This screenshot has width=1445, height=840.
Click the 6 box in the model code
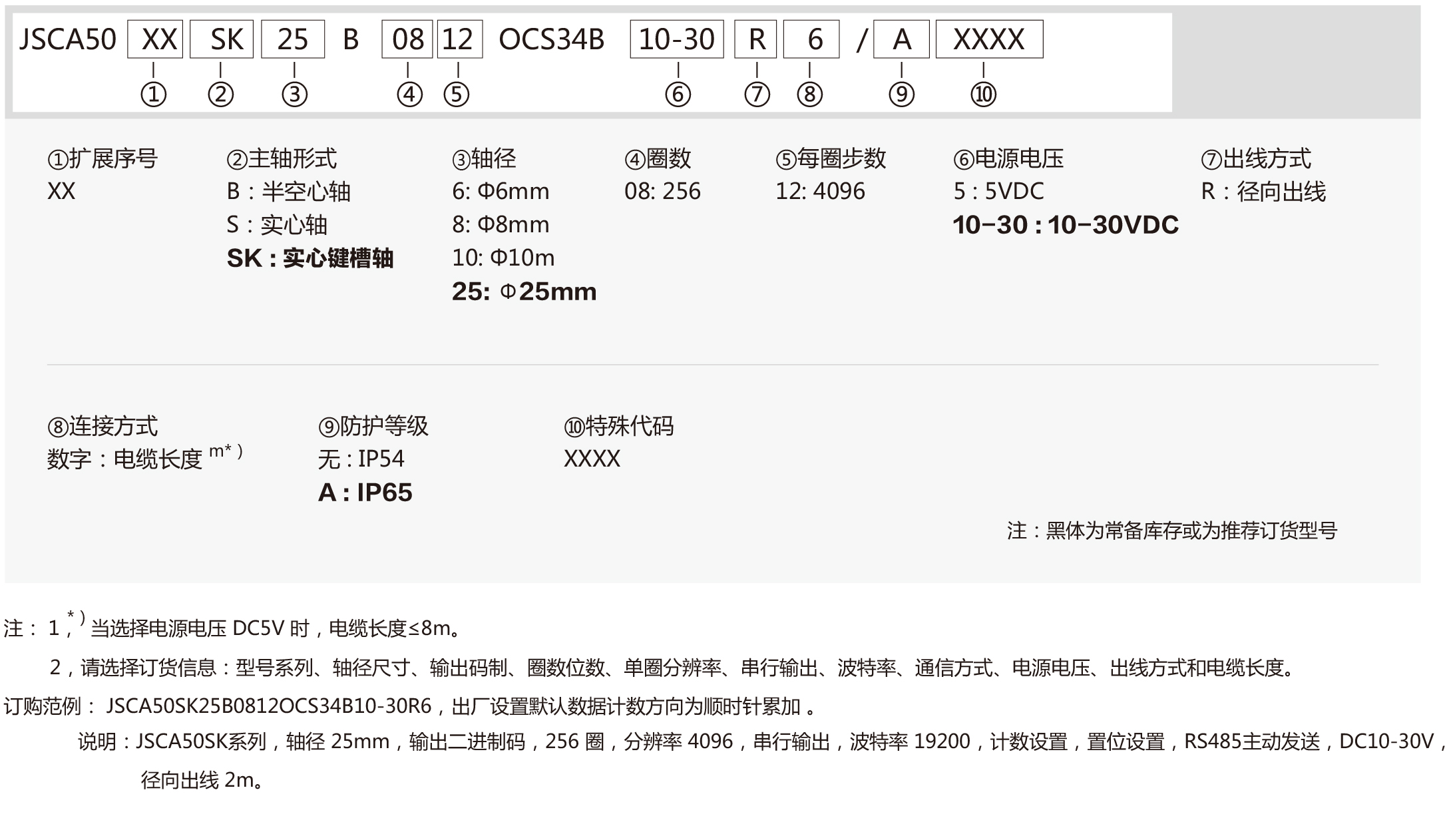click(x=812, y=39)
